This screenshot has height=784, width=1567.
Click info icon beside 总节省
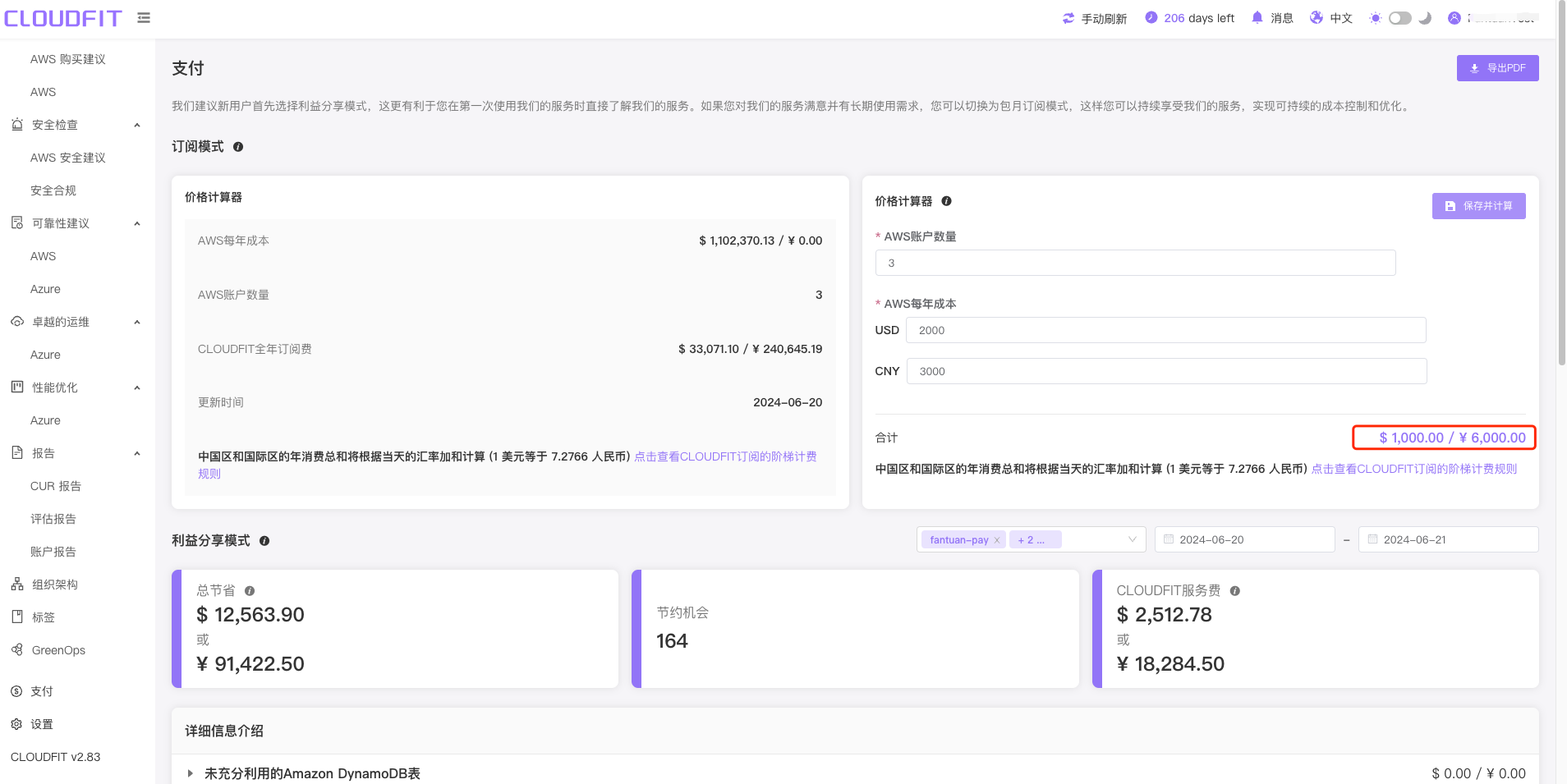tap(250, 591)
